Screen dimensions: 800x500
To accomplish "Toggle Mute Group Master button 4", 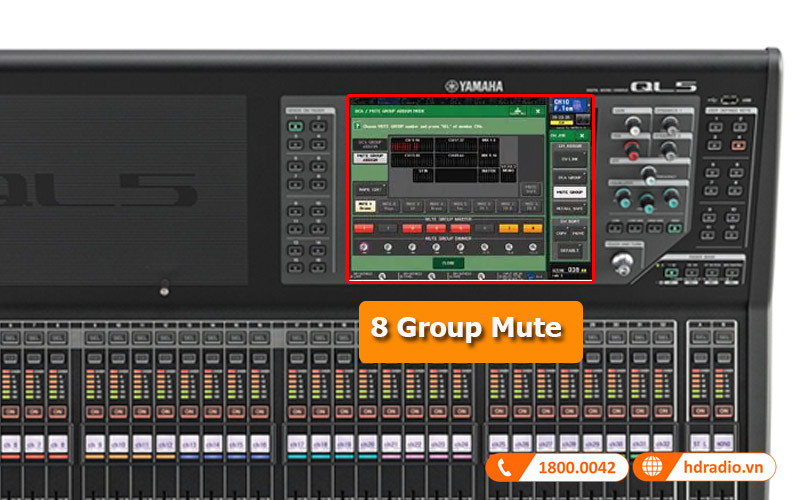I will click(x=436, y=228).
